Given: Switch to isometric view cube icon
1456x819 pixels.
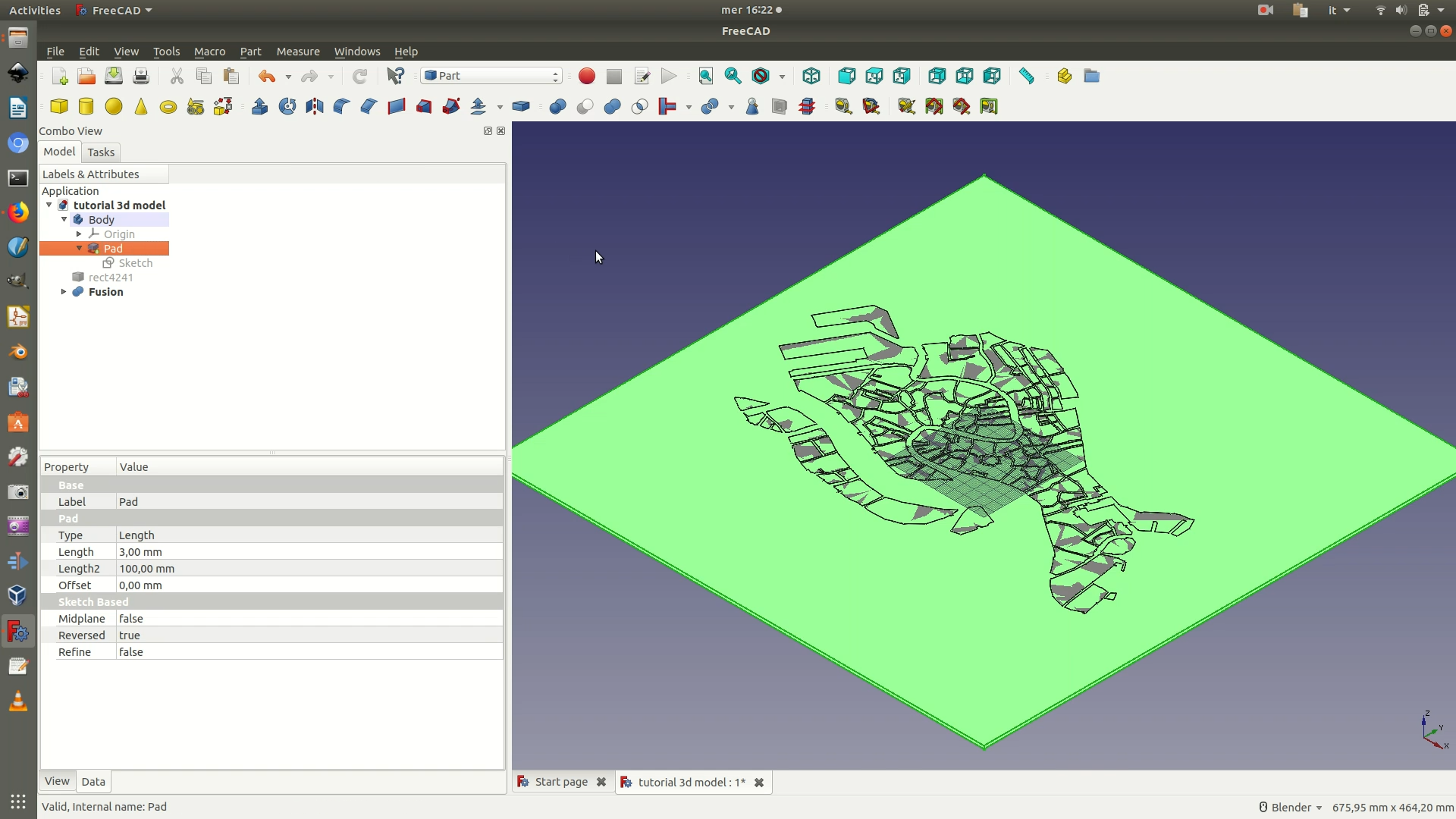Looking at the screenshot, I should click(811, 76).
